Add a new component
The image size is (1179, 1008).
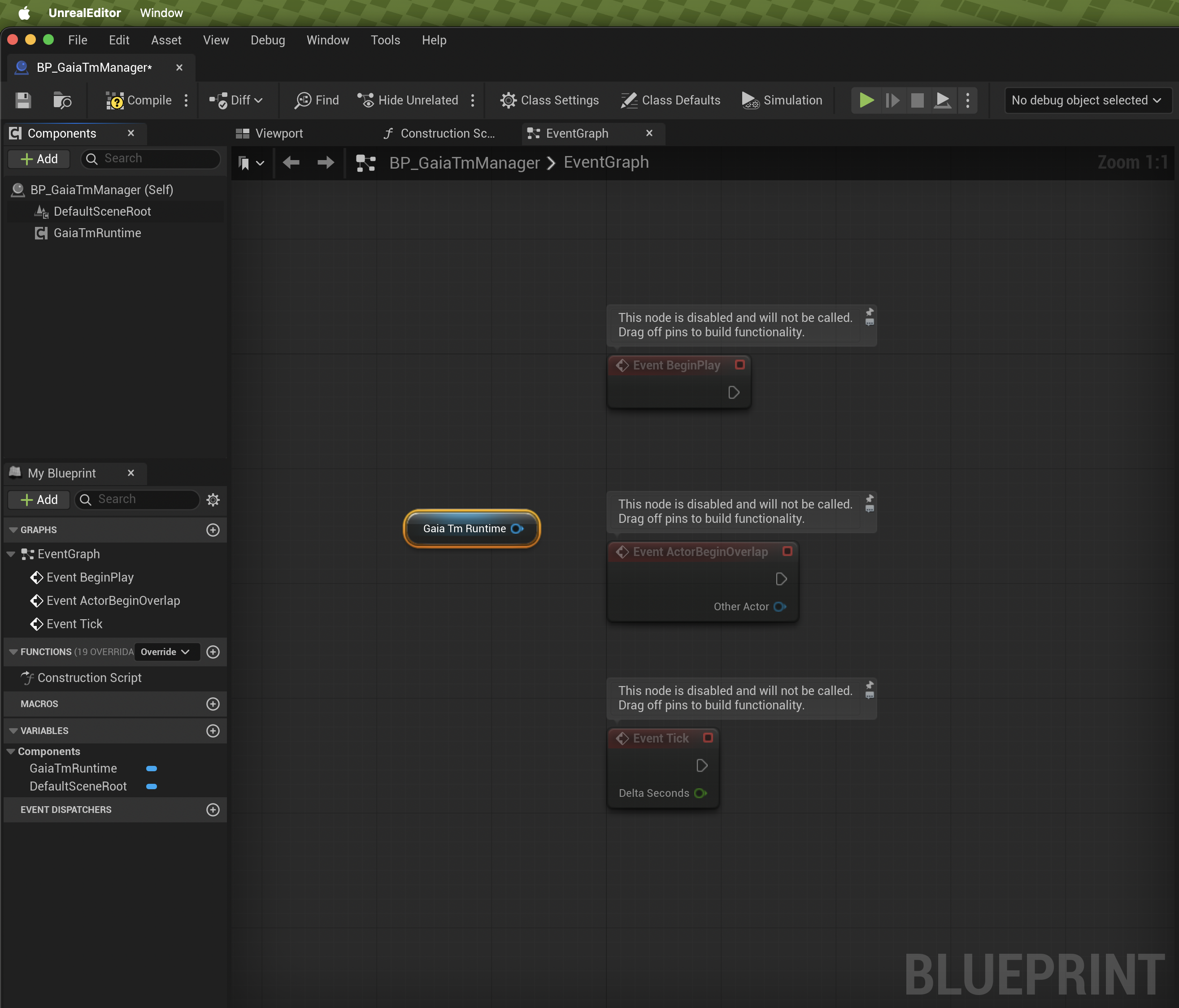click(39, 159)
